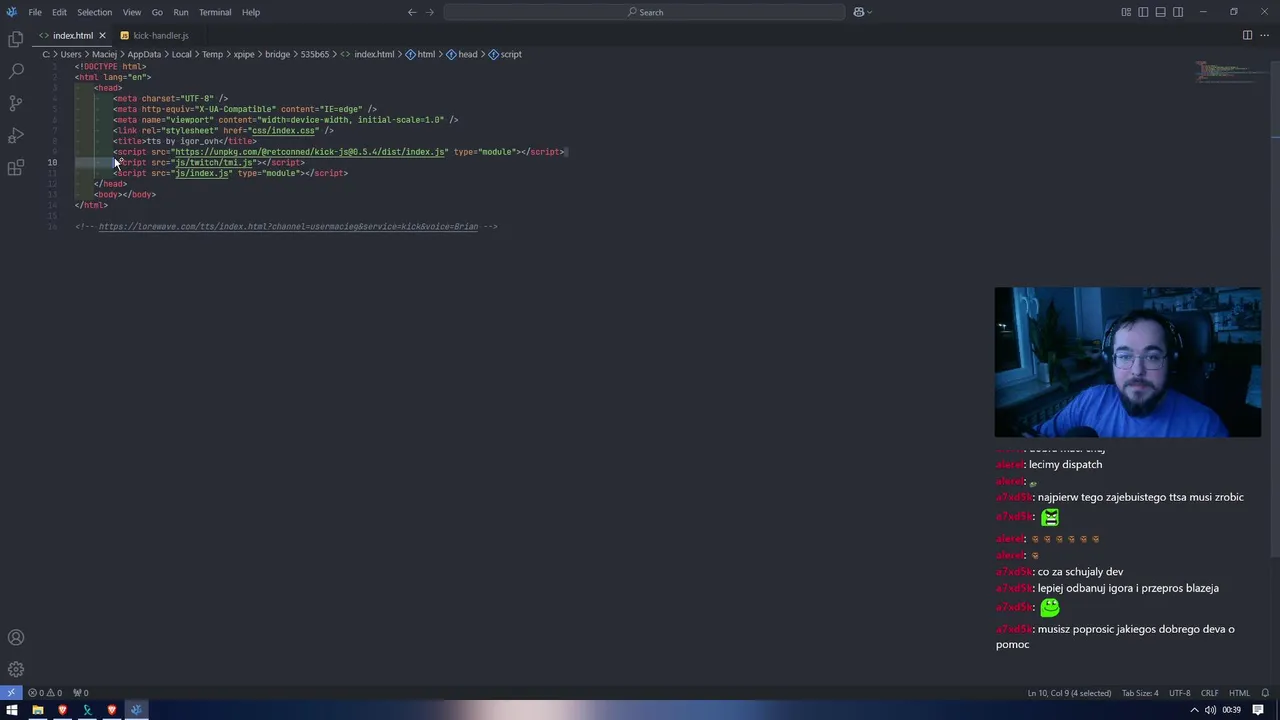Expand the xpipe breadcrumb segment
This screenshot has height=720, width=1280.
tap(244, 54)
